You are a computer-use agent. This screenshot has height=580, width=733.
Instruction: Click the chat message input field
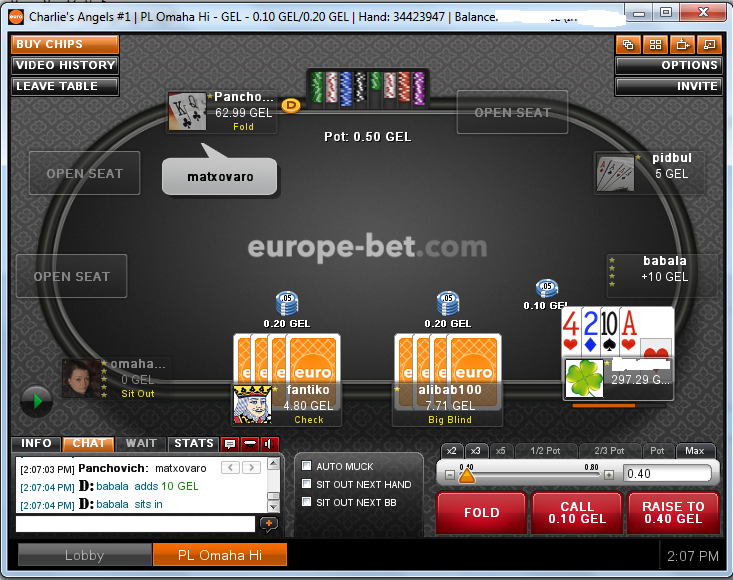(136, 524)
